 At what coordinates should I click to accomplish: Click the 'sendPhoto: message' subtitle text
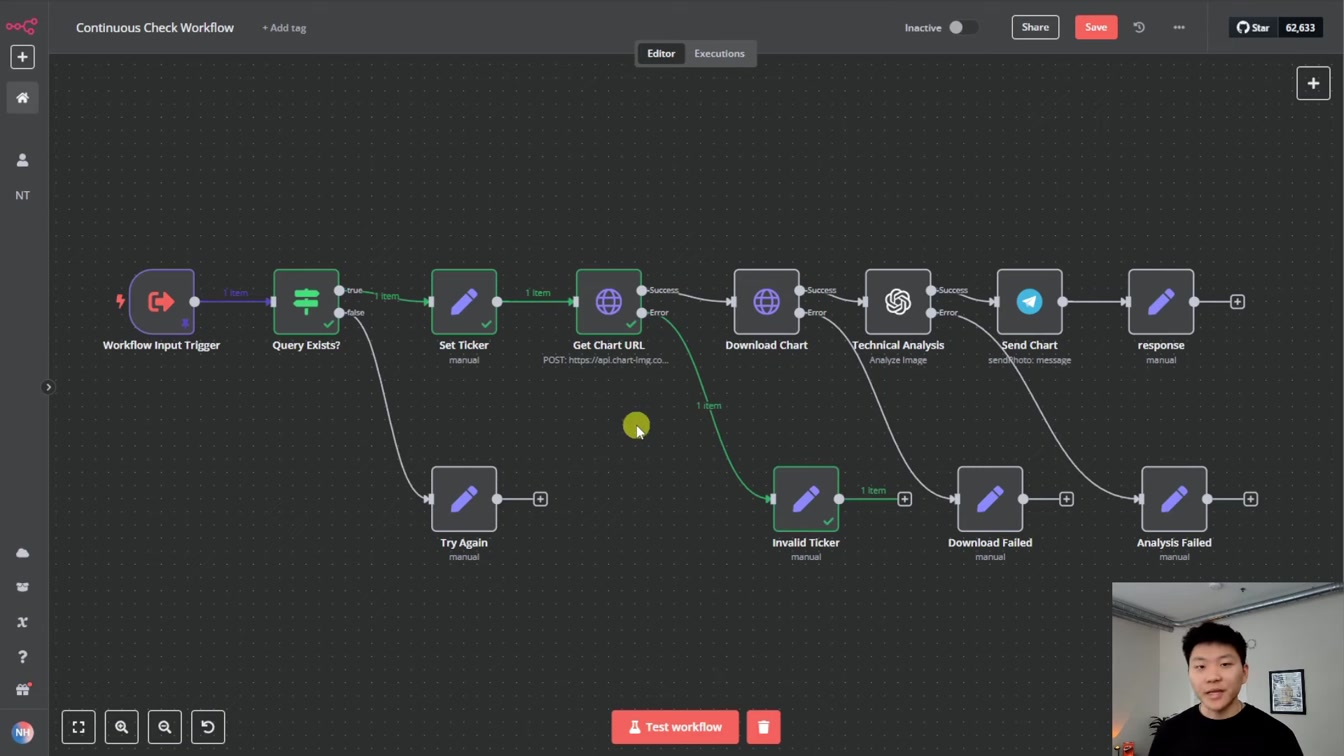[1029, 360]
